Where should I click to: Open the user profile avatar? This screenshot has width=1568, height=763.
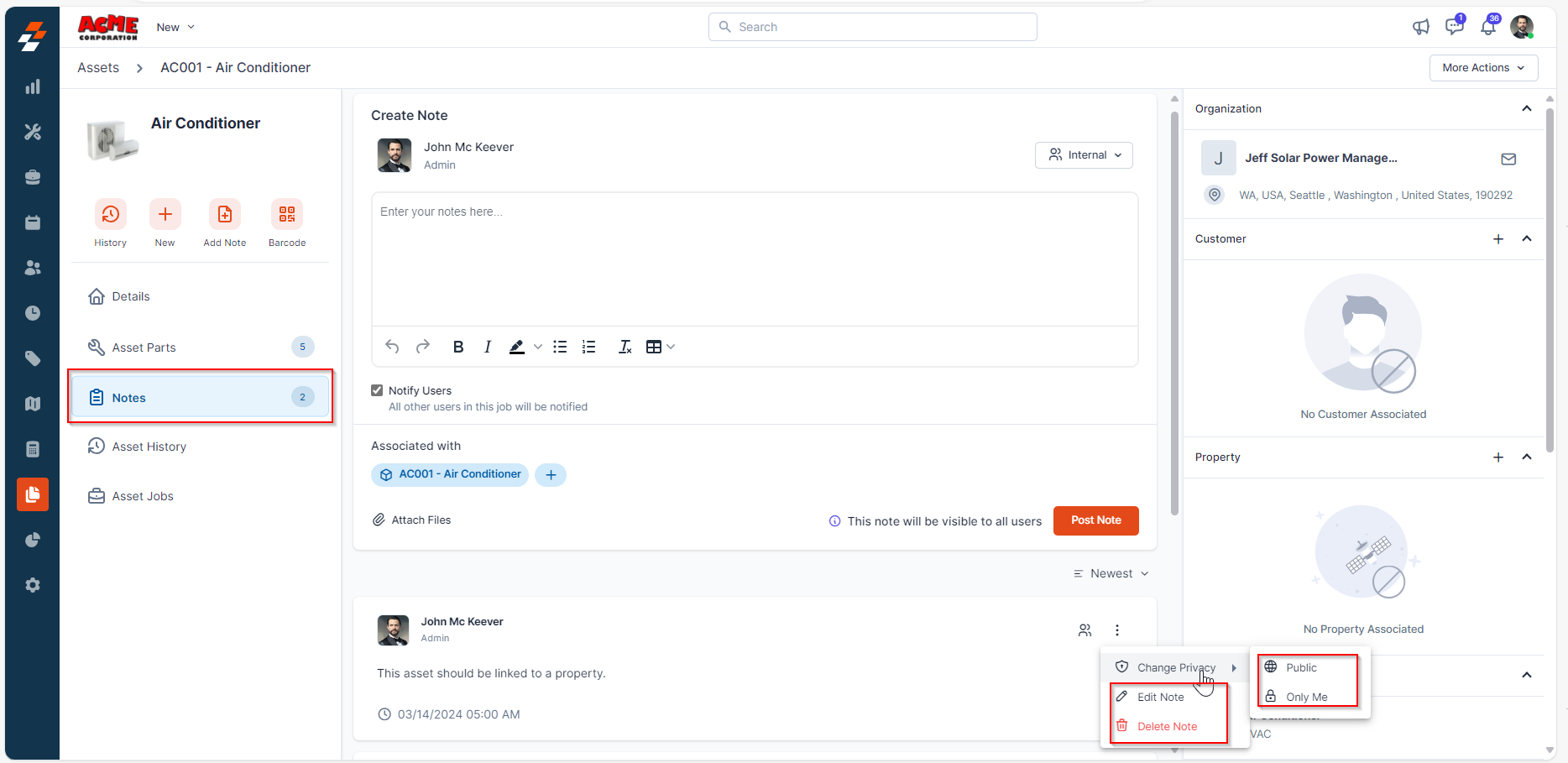point(1522,27)
